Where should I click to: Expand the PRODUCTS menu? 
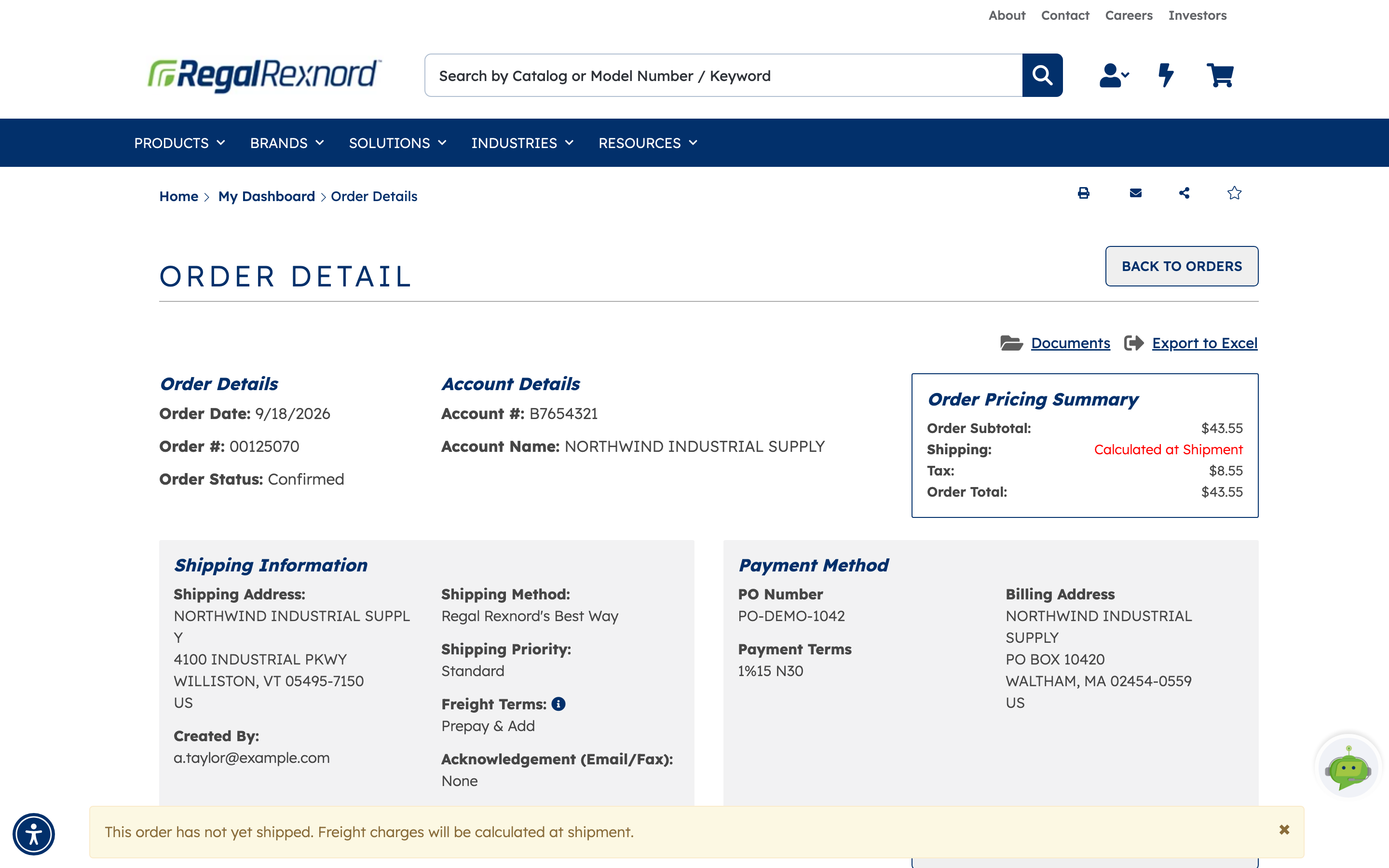tap(179, 143)
